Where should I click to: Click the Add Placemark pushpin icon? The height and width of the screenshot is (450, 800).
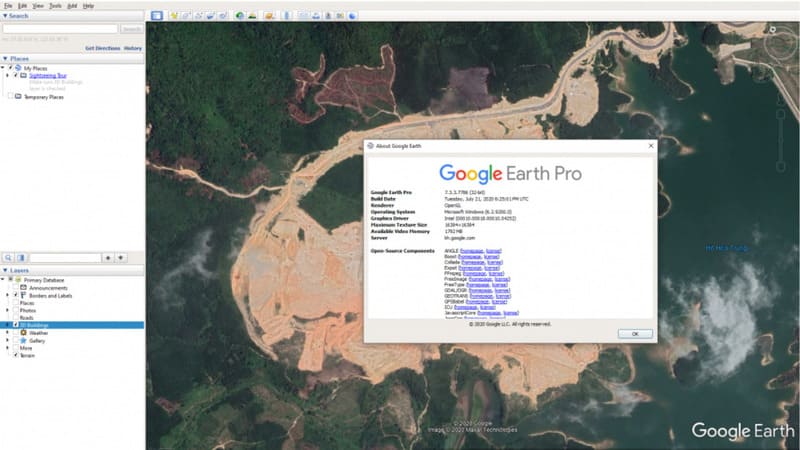click(174, 16)
